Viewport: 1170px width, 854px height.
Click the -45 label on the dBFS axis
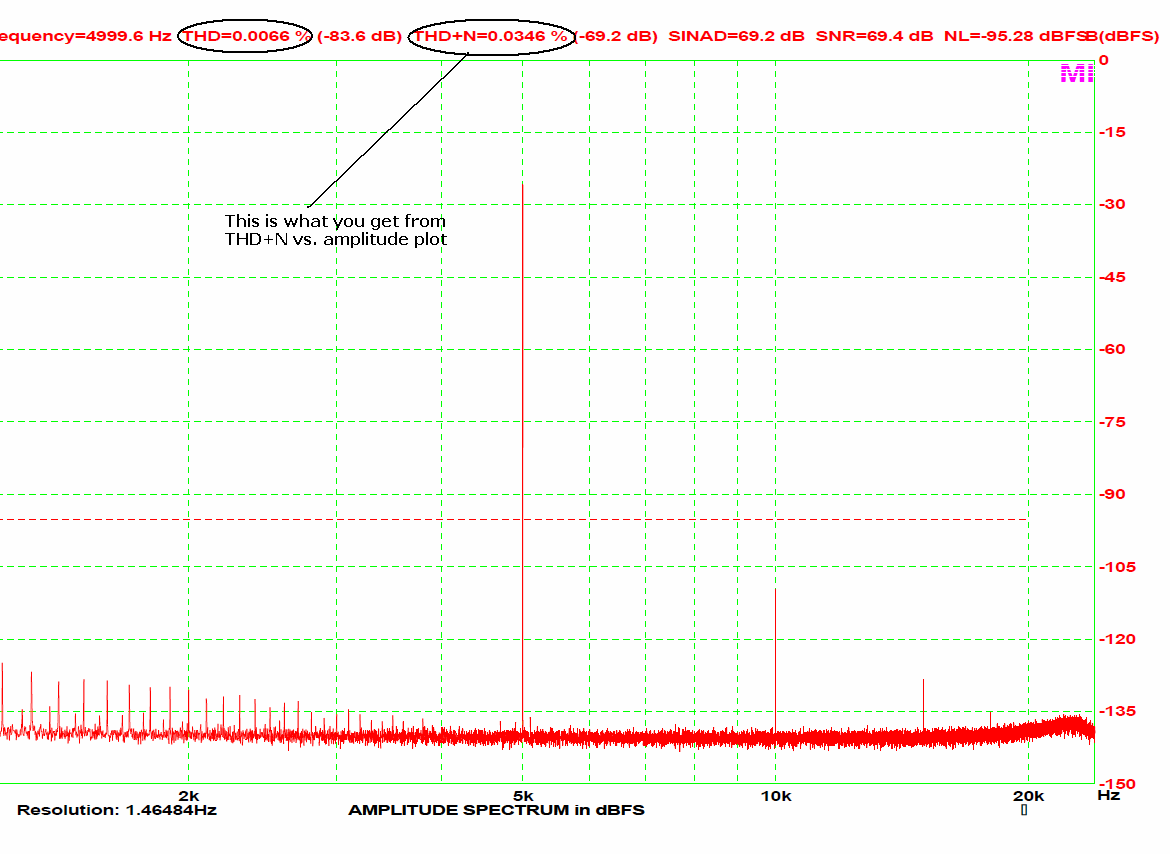tap(1113, 277)
